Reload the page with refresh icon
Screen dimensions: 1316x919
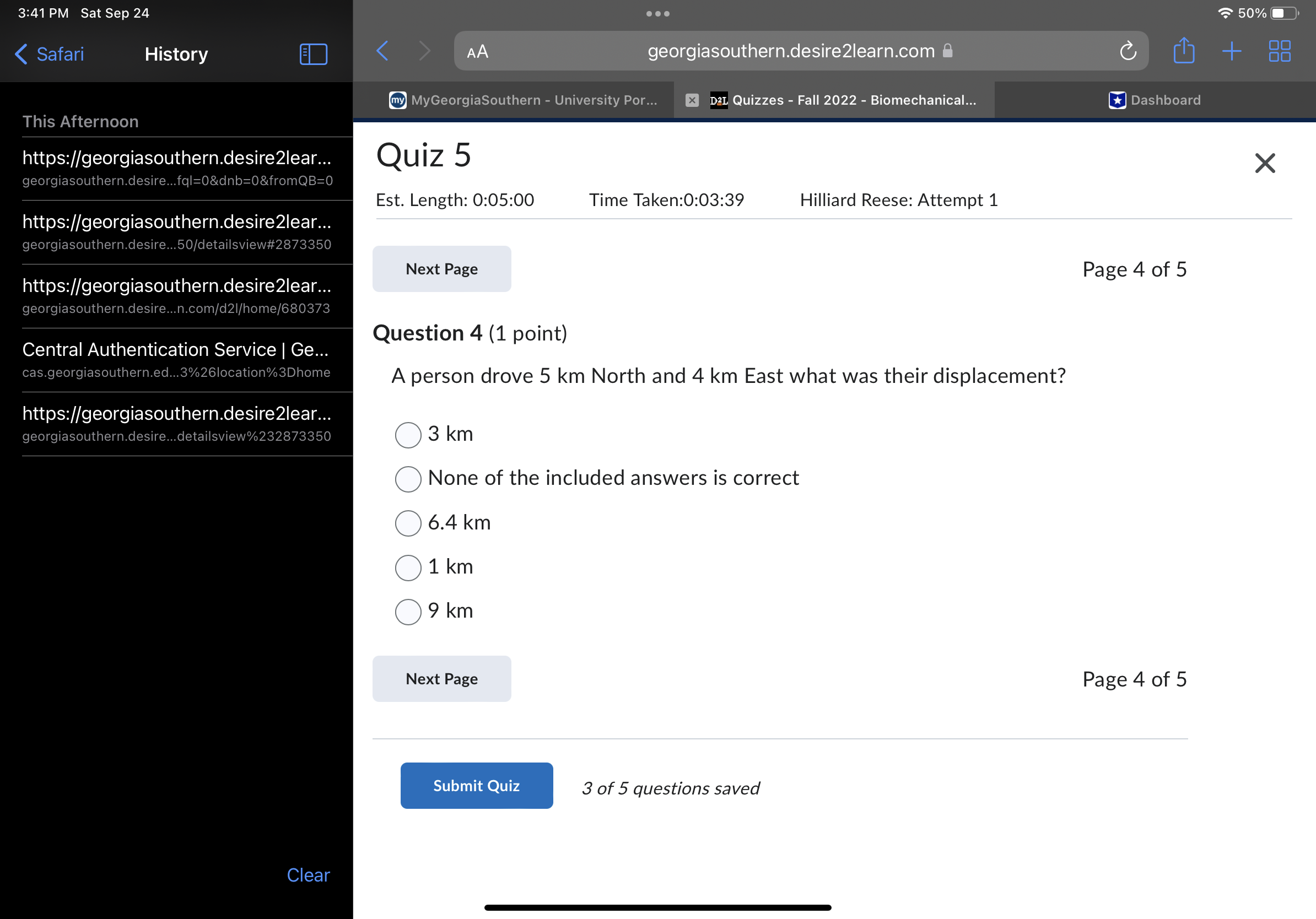[1128, 52]
